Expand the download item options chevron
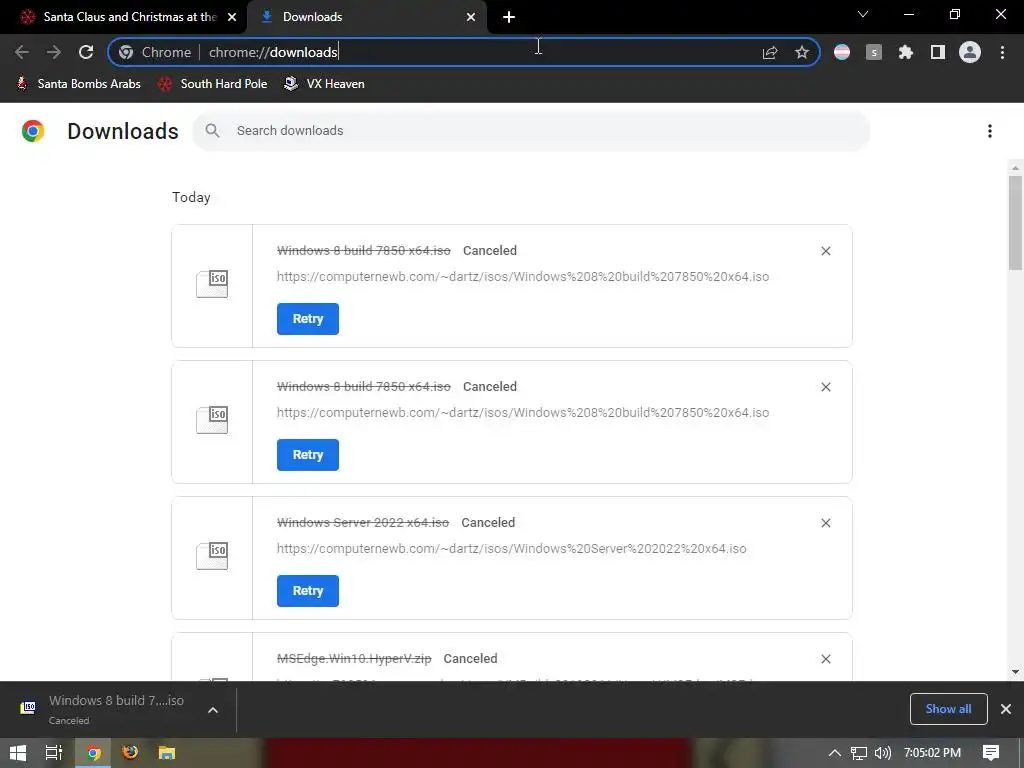Viewport: 1024px width, 768px height. pos(213,710)
